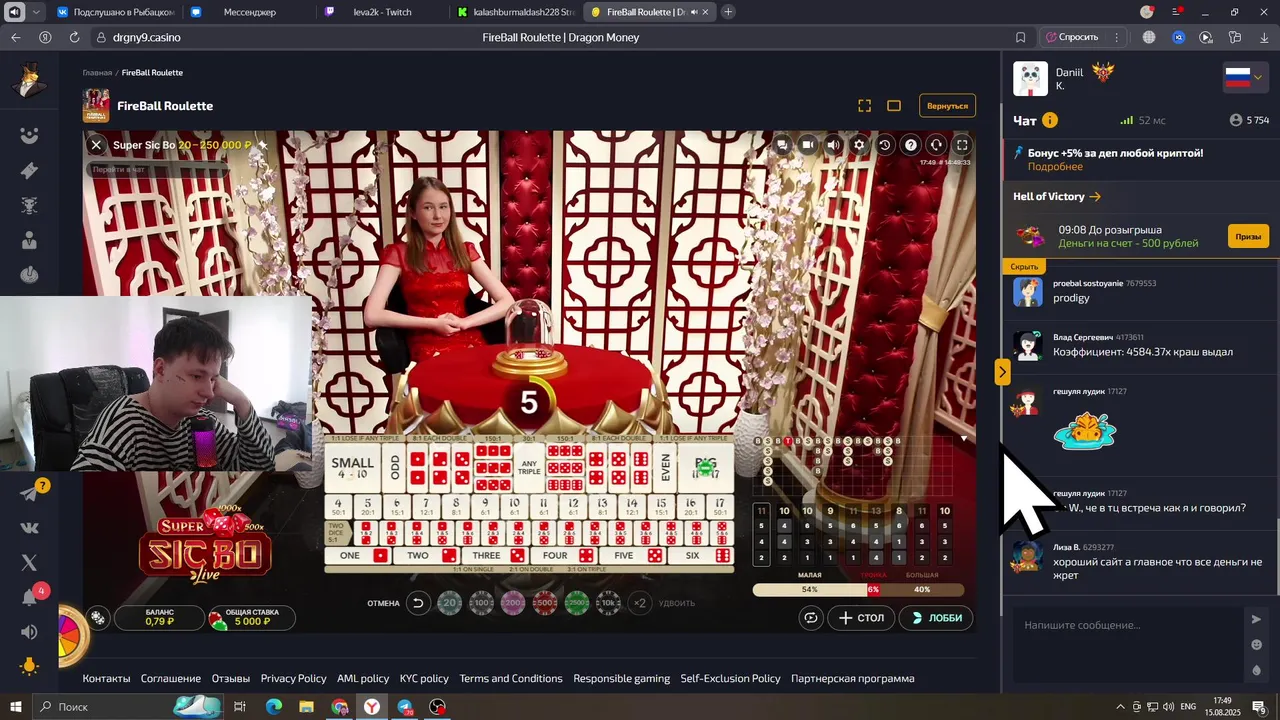
Task: Switch to Подслушано в Рыбацком tab
Action: tap(117, 12)
